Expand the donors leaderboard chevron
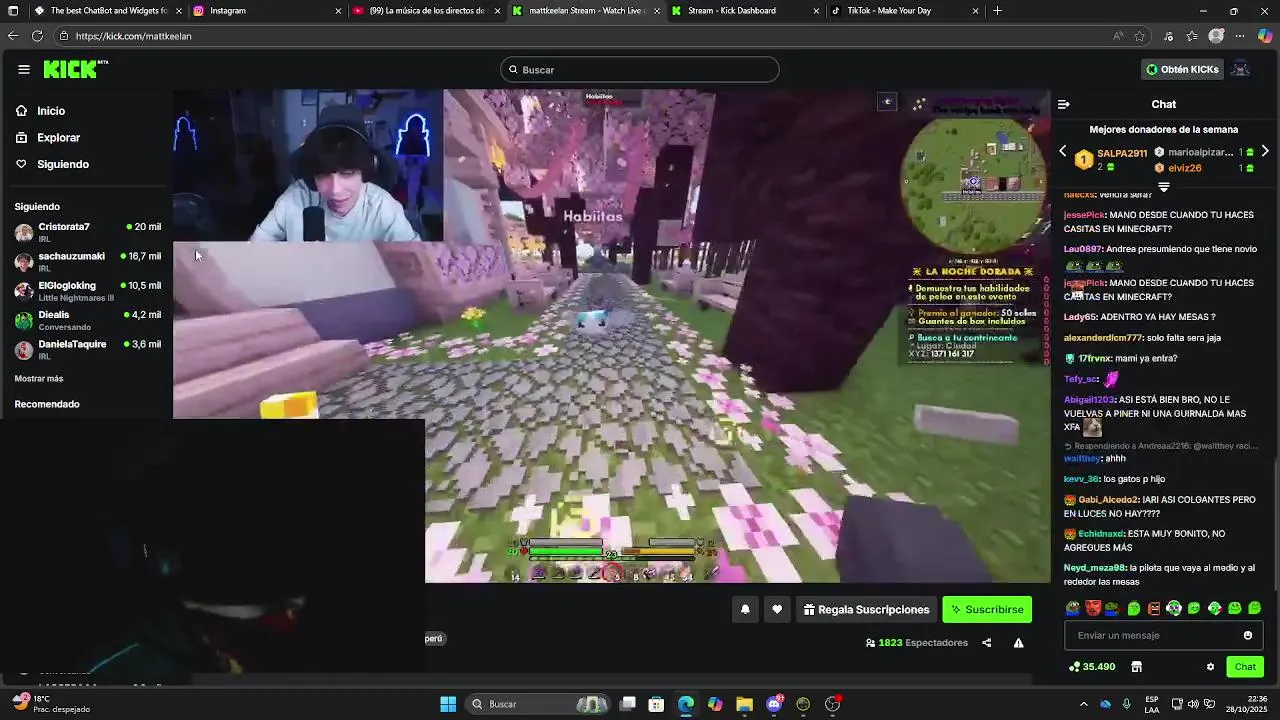This screenshot has width=1280, height=720. point(1164,187)
